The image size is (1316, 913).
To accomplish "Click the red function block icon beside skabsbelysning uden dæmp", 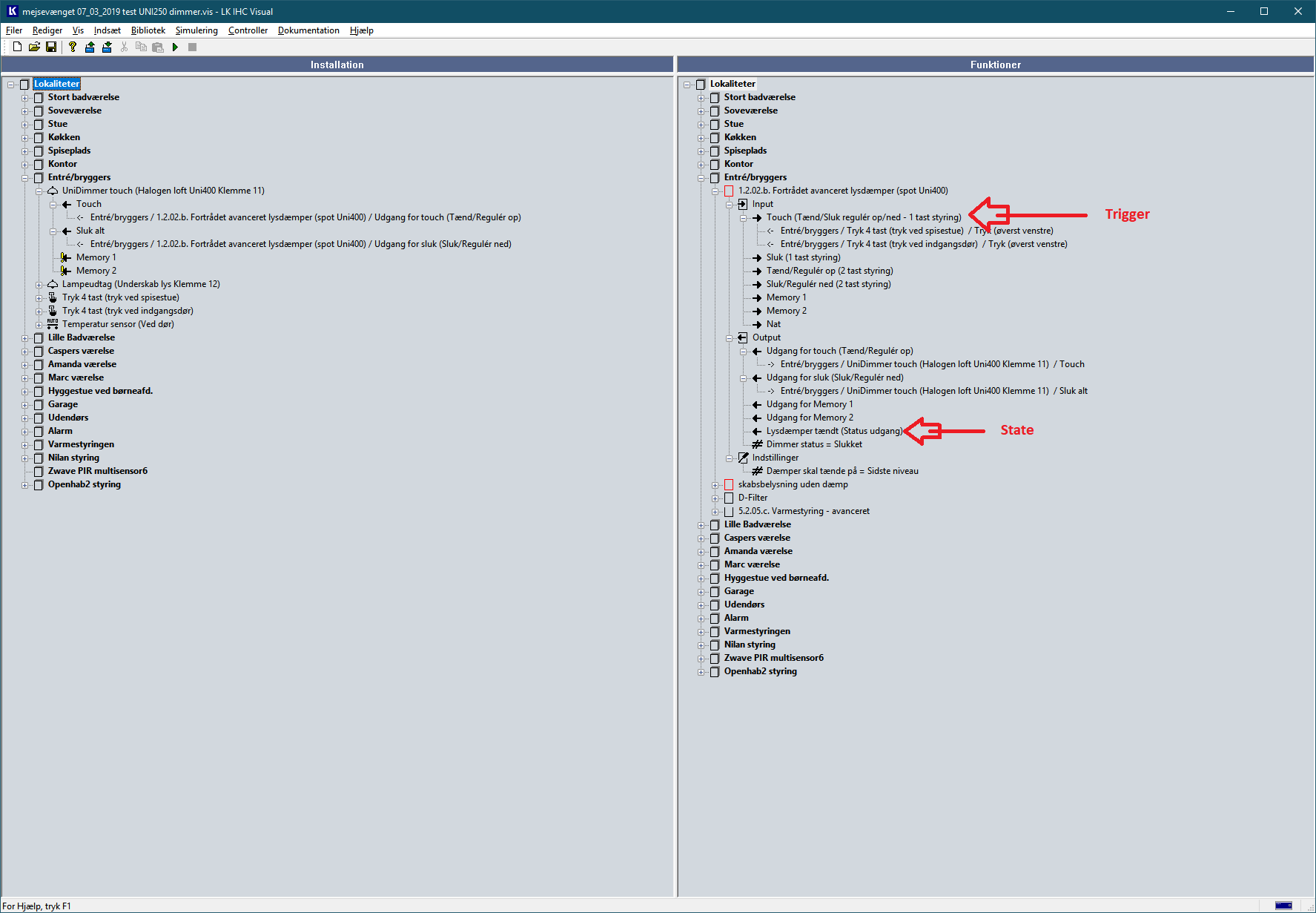I will click(729, 484).
